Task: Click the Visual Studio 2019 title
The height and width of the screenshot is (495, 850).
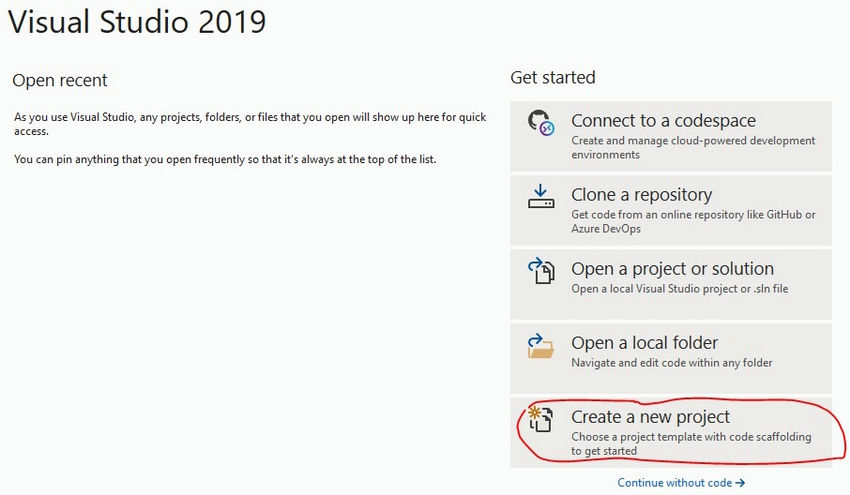Action: (x=137, y=22)
